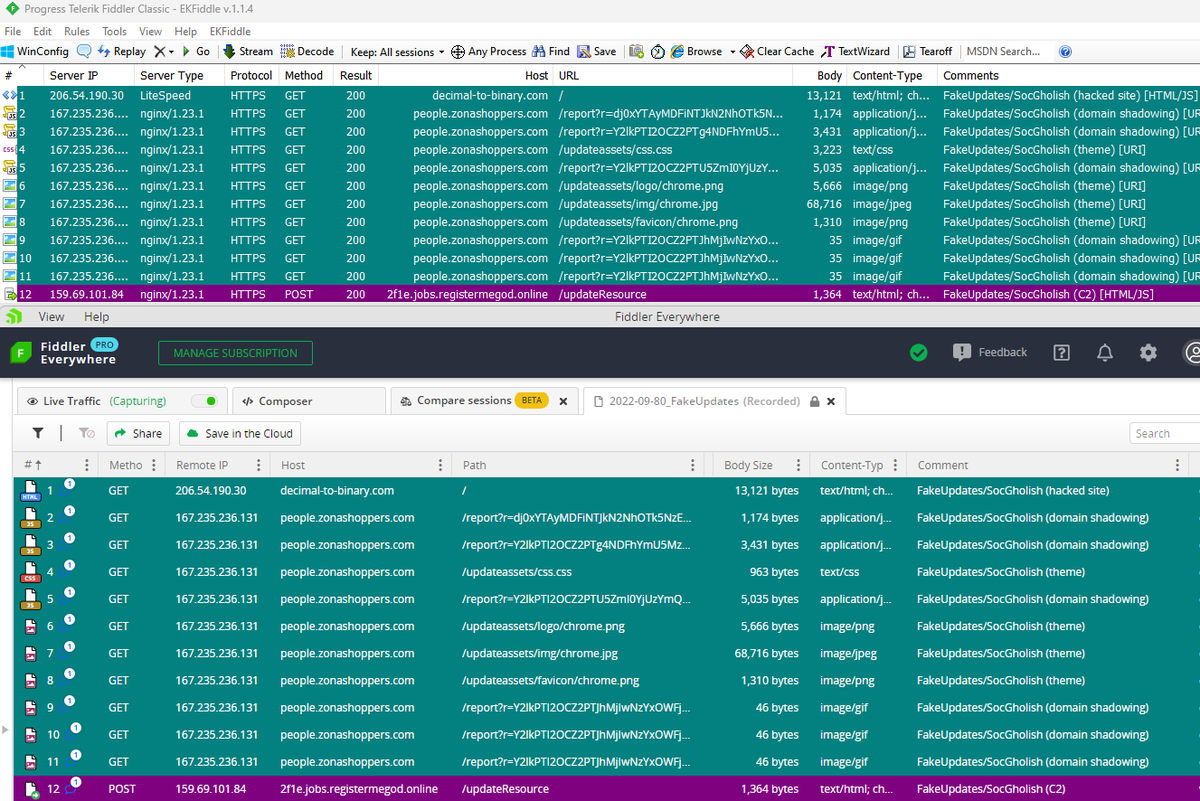Screen dimensions: 1200x801
Task: Click the filter funnel icon
Action: click(37, 433)
